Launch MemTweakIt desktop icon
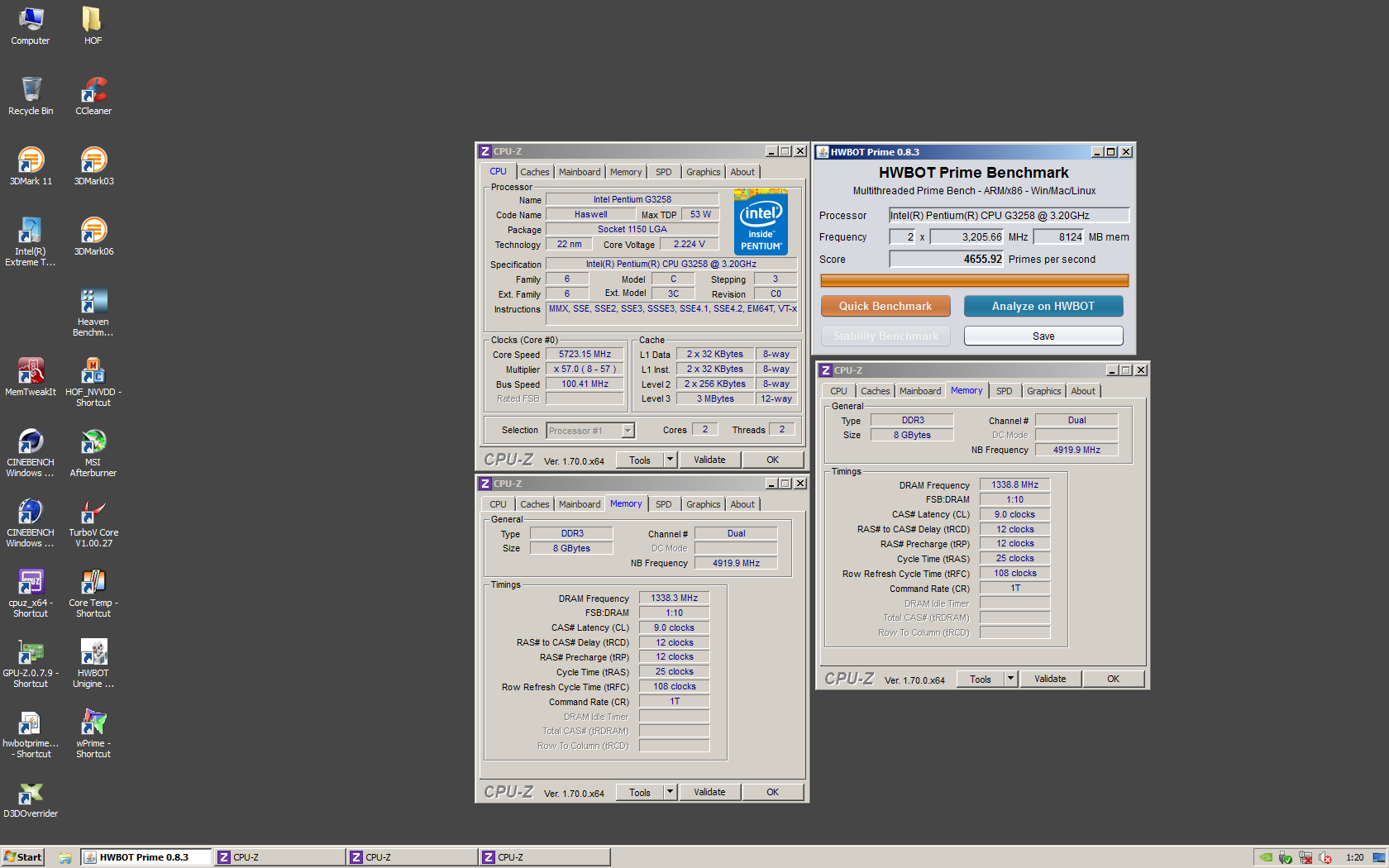Viewport: 1389px width, 868px height. tap(31, 377)
